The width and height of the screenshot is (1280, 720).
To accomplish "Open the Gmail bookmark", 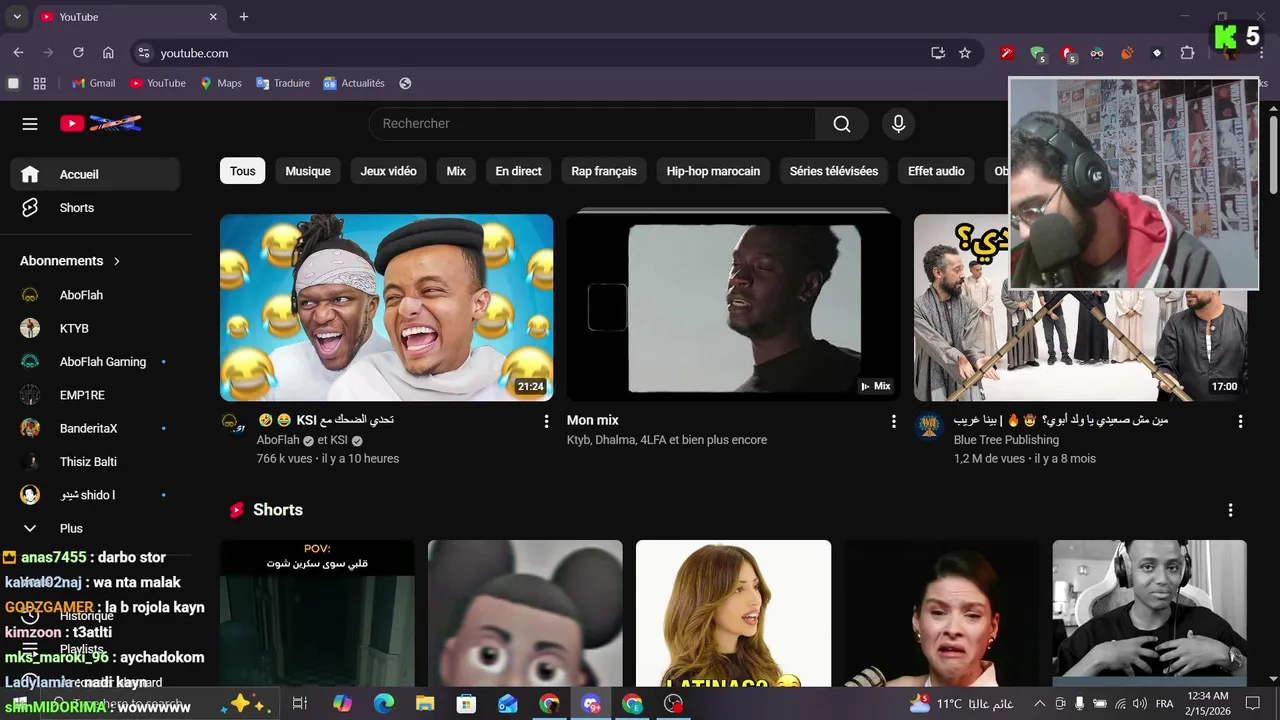I will click(92, 83).
